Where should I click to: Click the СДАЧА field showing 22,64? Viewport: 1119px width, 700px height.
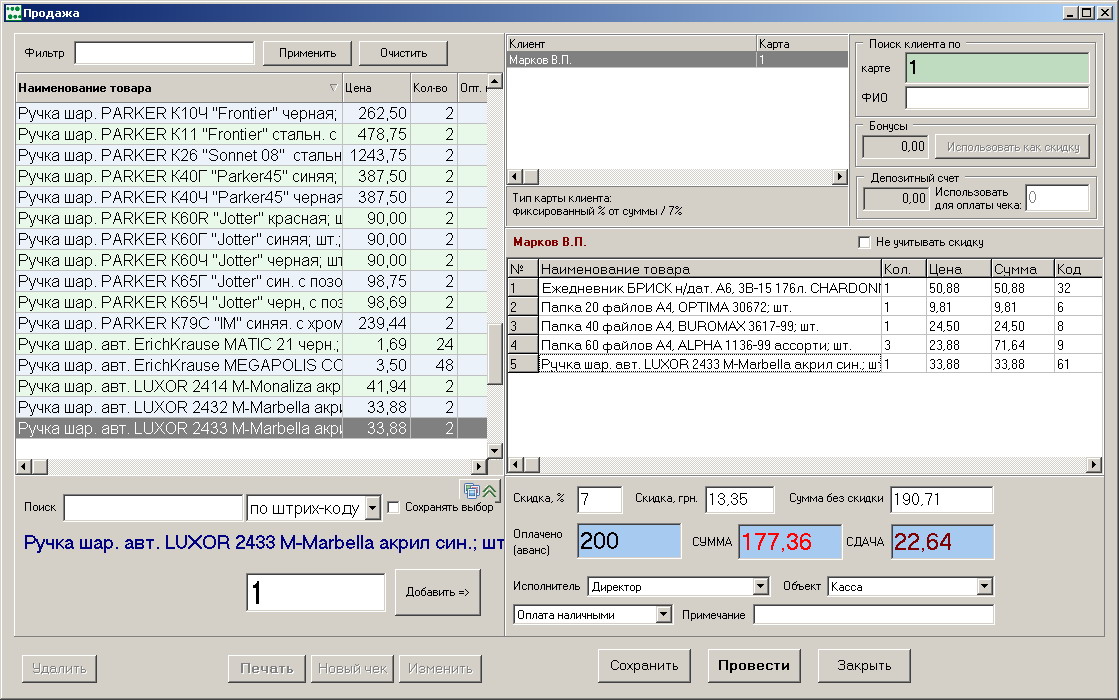point(942,542)
